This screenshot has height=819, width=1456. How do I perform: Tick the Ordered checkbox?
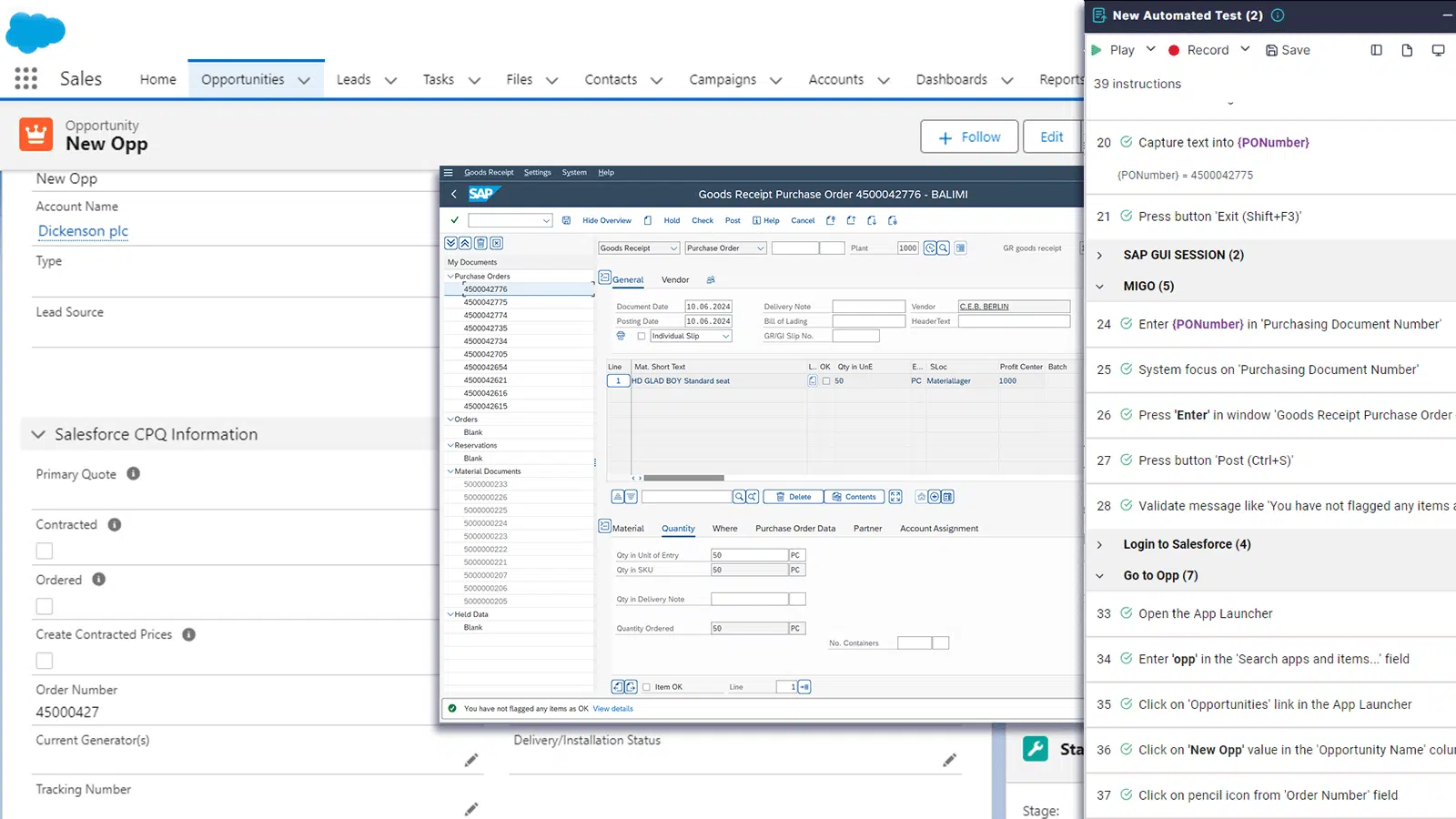point(45,606)
